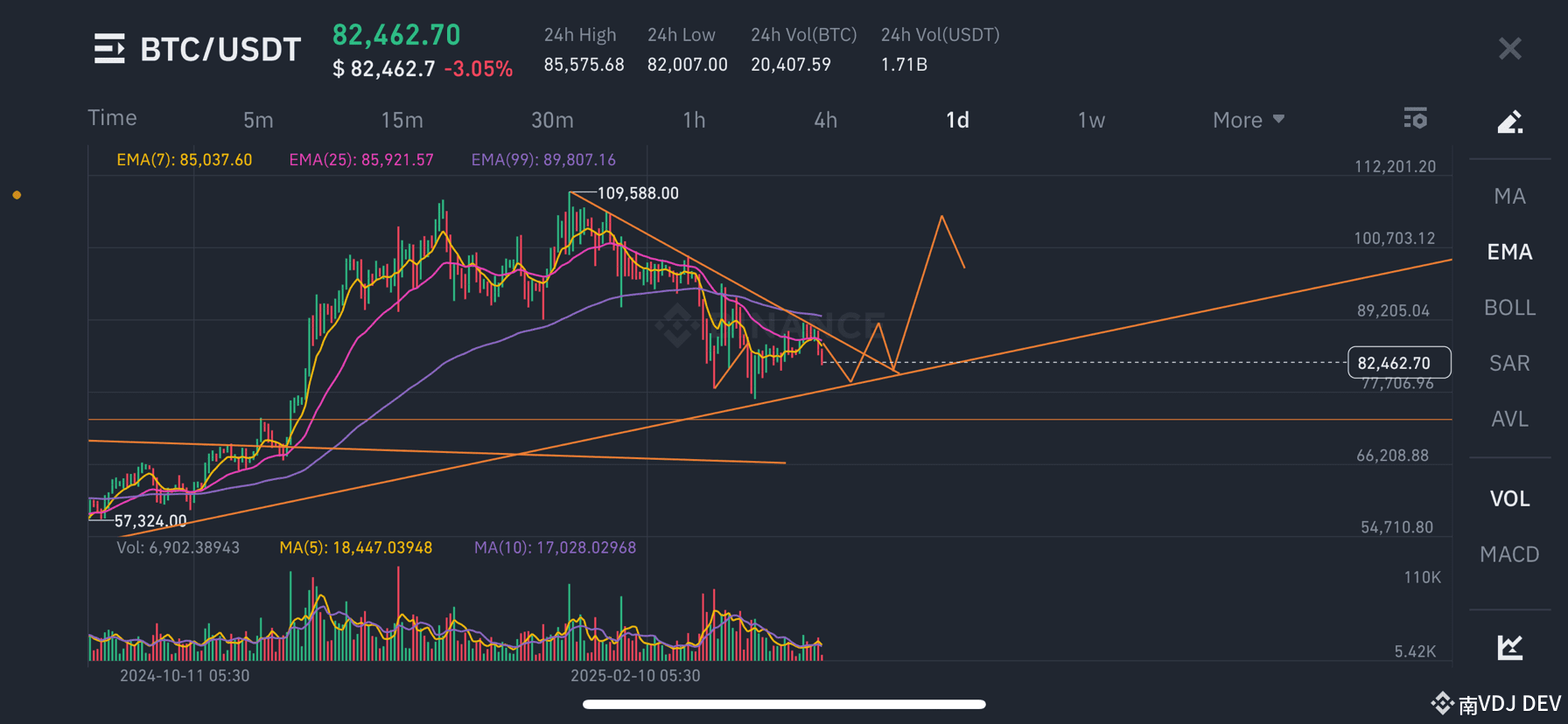Toggle the MA indicator
This screenshot has height=724, width=1568.
tap(1509, 196)
